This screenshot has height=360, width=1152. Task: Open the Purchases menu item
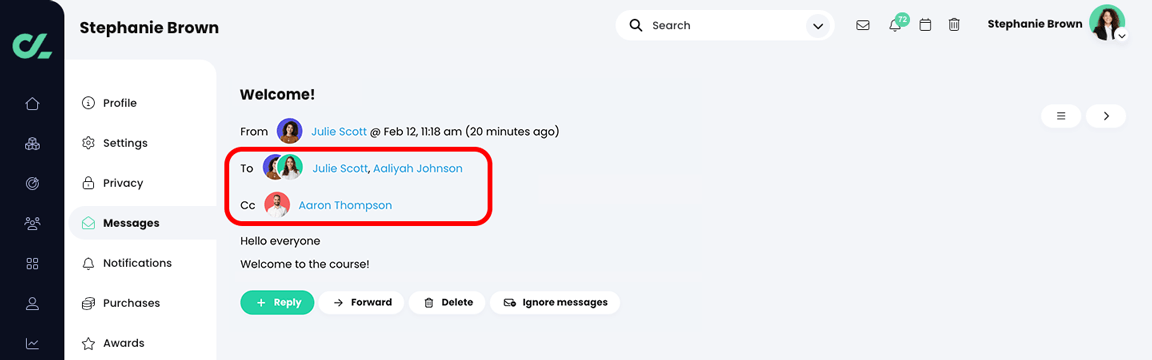click(131, 303)
